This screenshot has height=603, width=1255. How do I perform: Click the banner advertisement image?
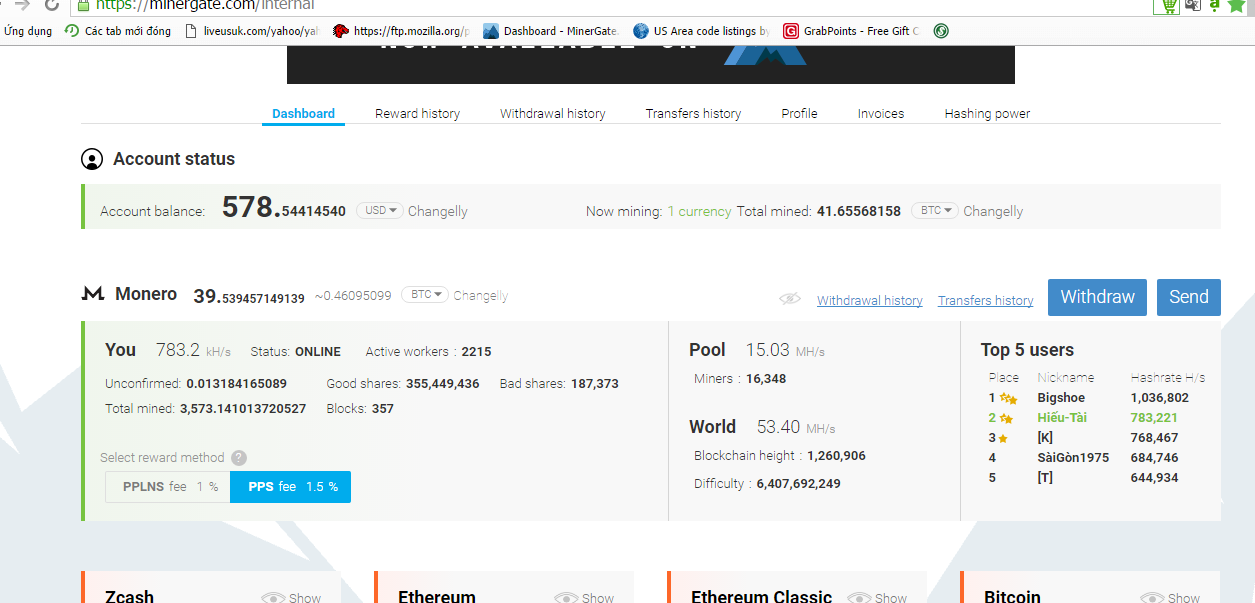(x=651, y=66)
